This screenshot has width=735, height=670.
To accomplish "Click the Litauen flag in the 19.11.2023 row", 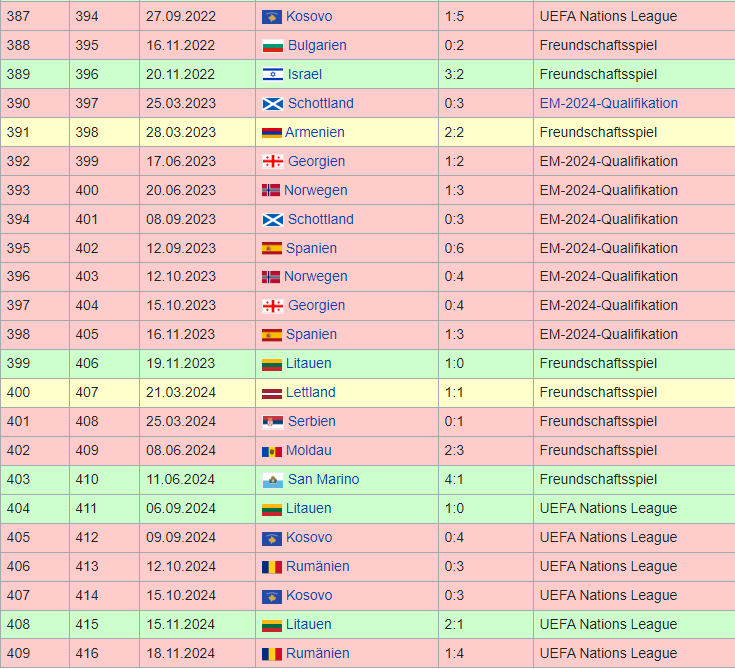I will pos(271,364).
